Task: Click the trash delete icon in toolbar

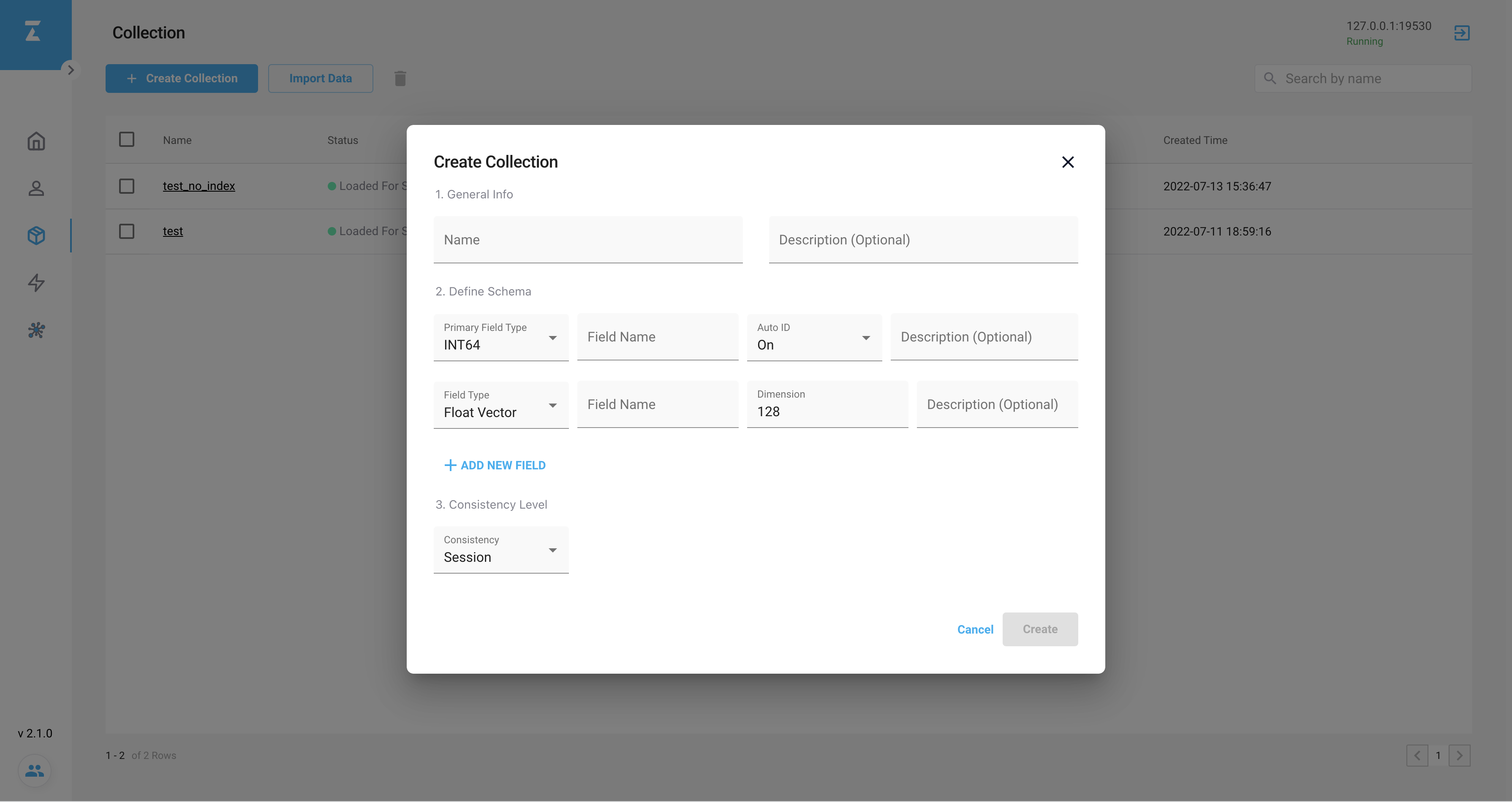Action: click(400, 79)
